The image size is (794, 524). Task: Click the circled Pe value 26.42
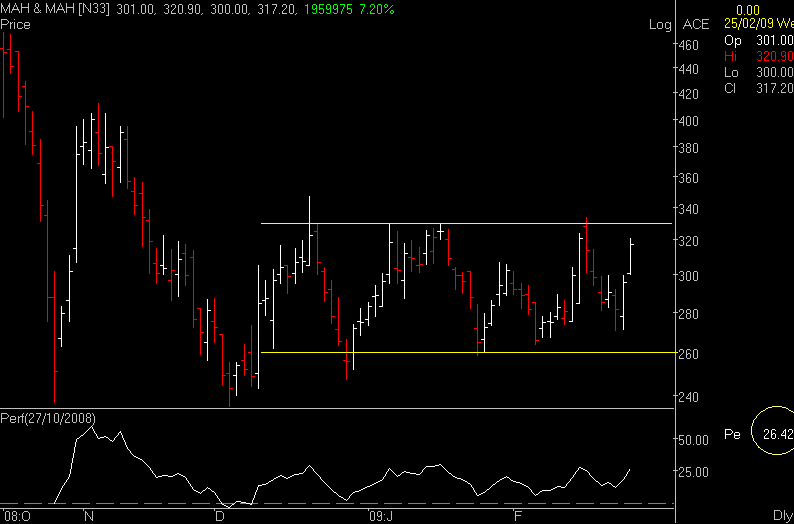point(777,434)
